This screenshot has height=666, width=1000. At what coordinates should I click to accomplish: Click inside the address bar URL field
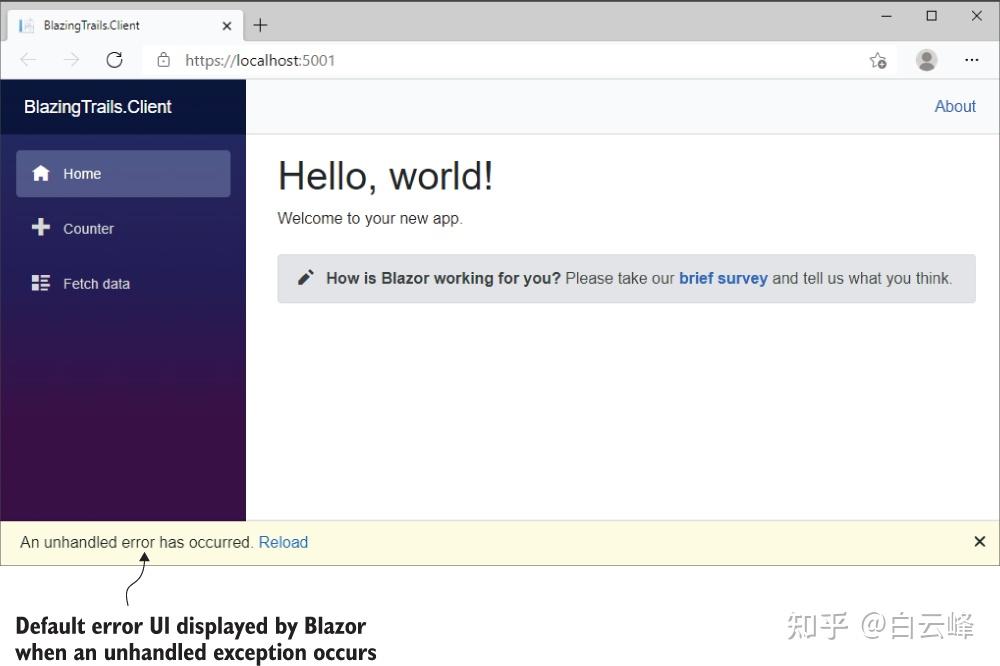pos(300,60)
